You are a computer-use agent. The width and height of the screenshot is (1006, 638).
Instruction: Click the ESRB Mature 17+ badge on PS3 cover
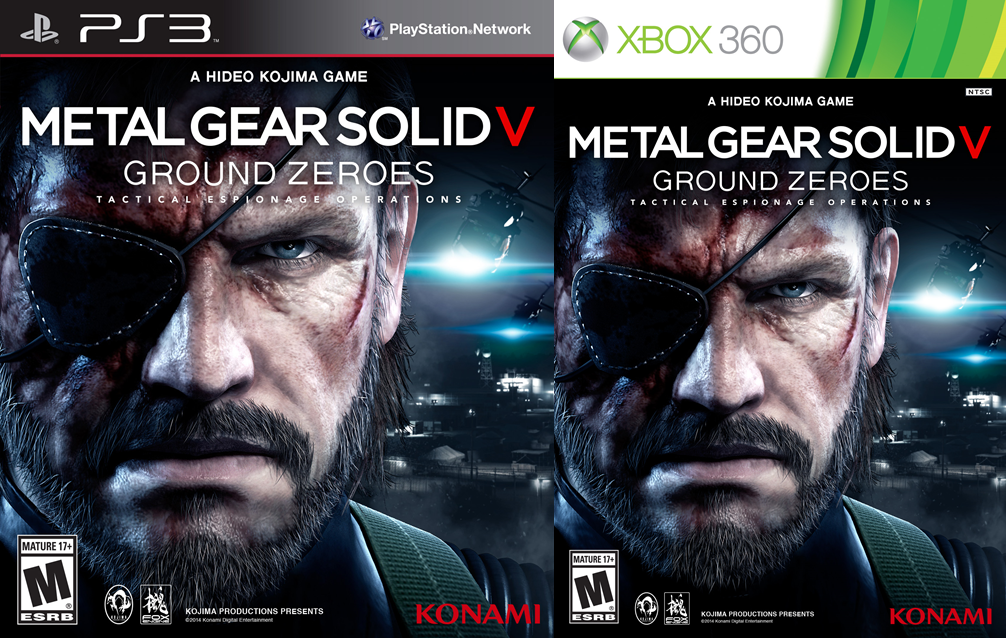pos(47,580)
